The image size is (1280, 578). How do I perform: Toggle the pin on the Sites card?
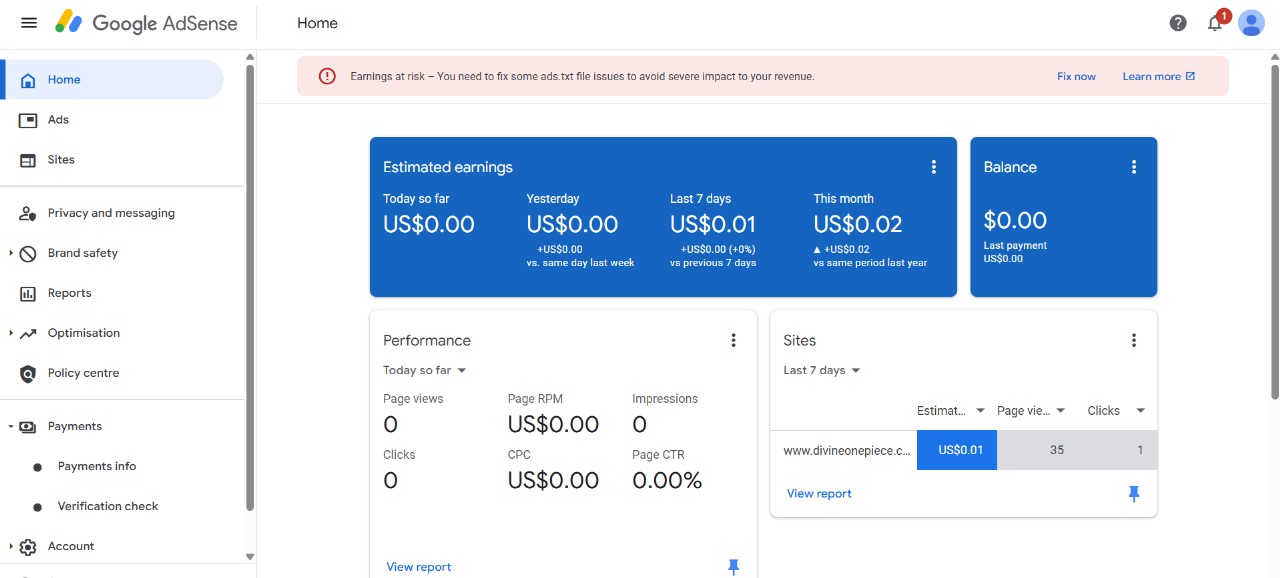click(x=1134, y=494)
